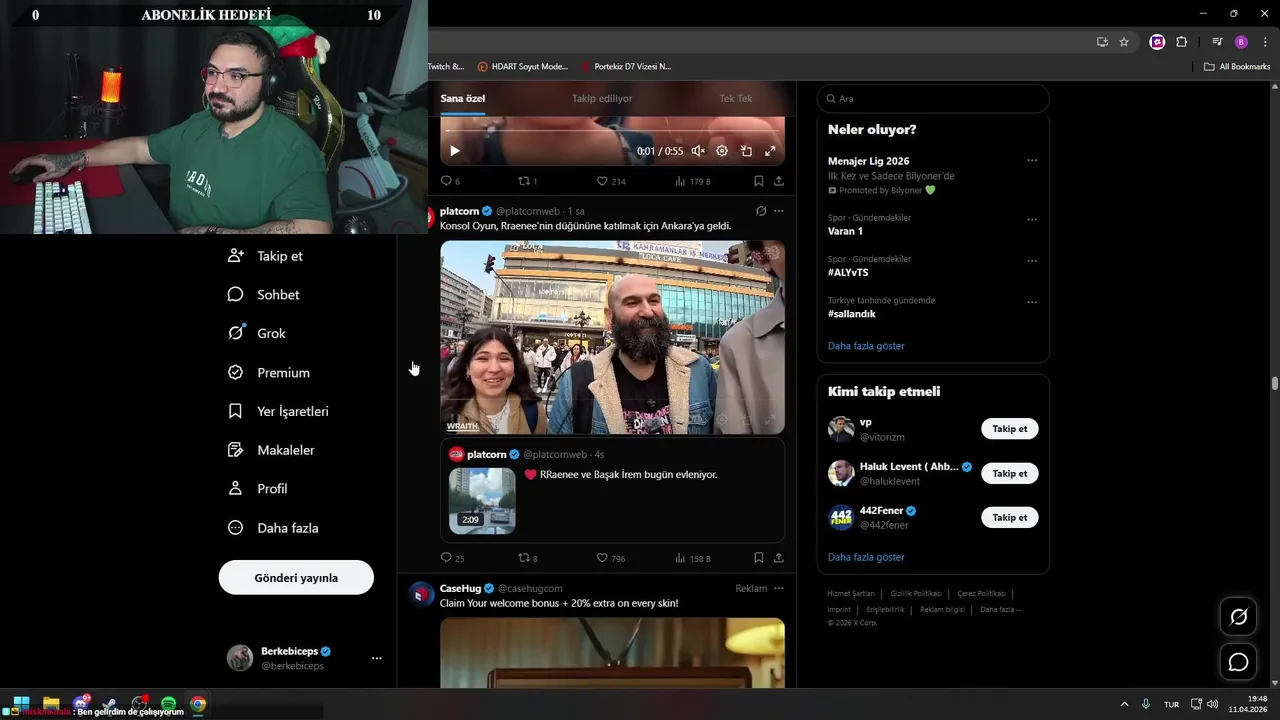Seek on the top video progress bar

[612, 131]
